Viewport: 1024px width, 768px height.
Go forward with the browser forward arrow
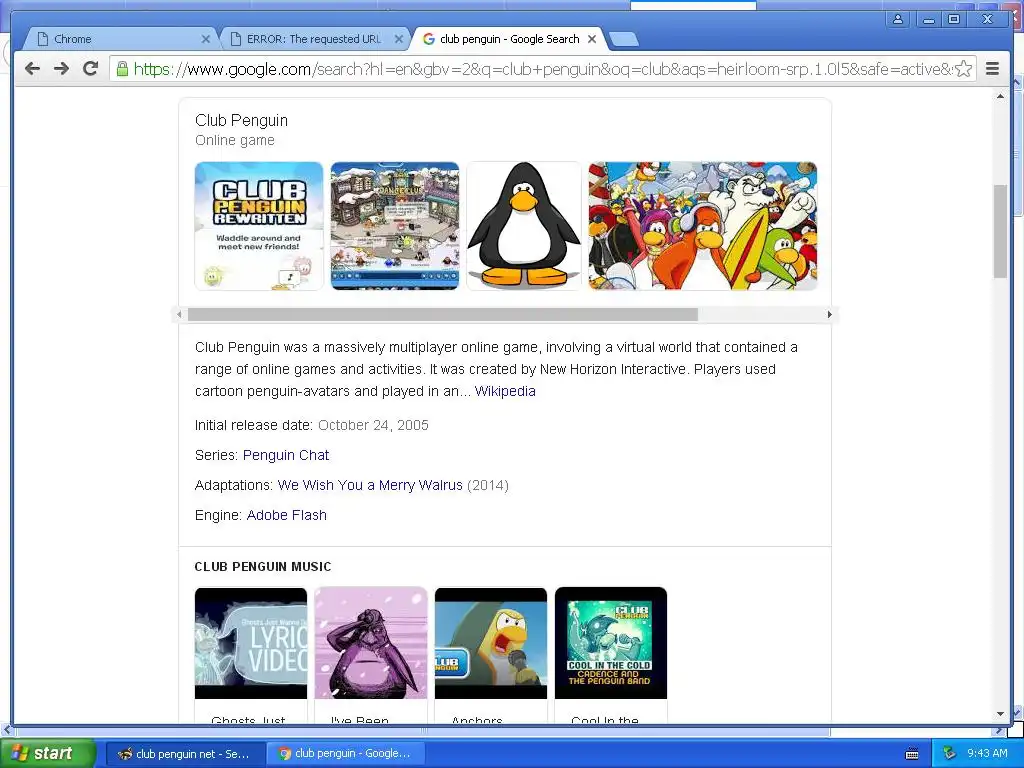pyautogui.click(x=61, y=69)
